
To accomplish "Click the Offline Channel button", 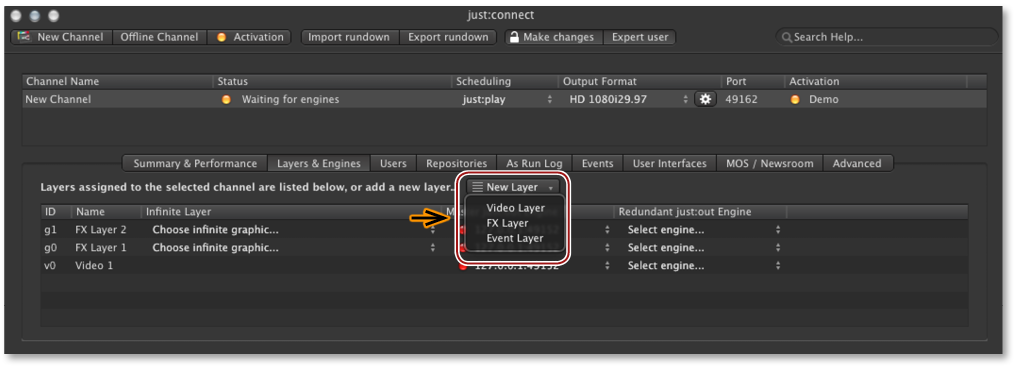I will 159,37.
